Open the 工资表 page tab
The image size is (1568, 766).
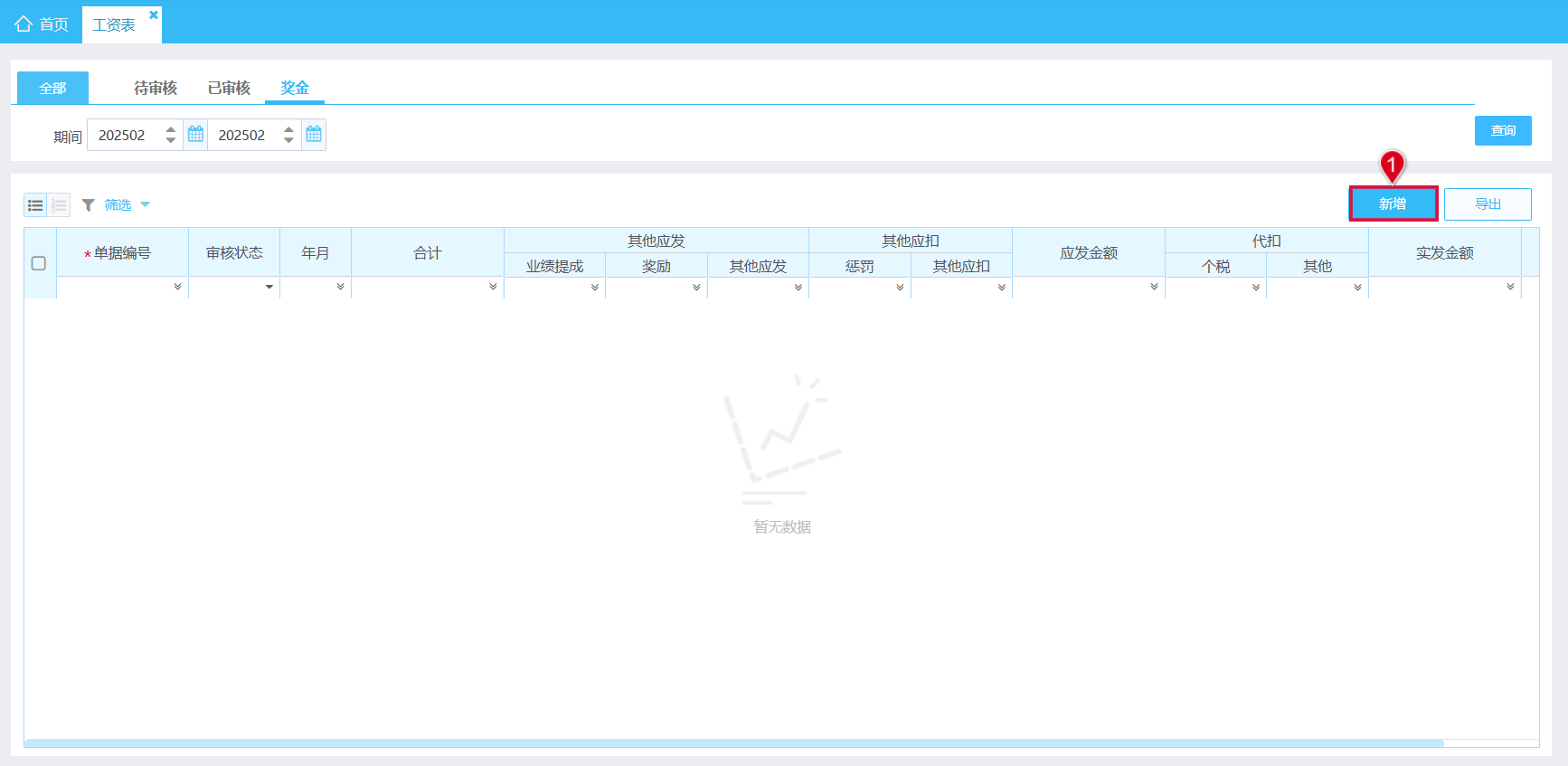pos(114,25)
